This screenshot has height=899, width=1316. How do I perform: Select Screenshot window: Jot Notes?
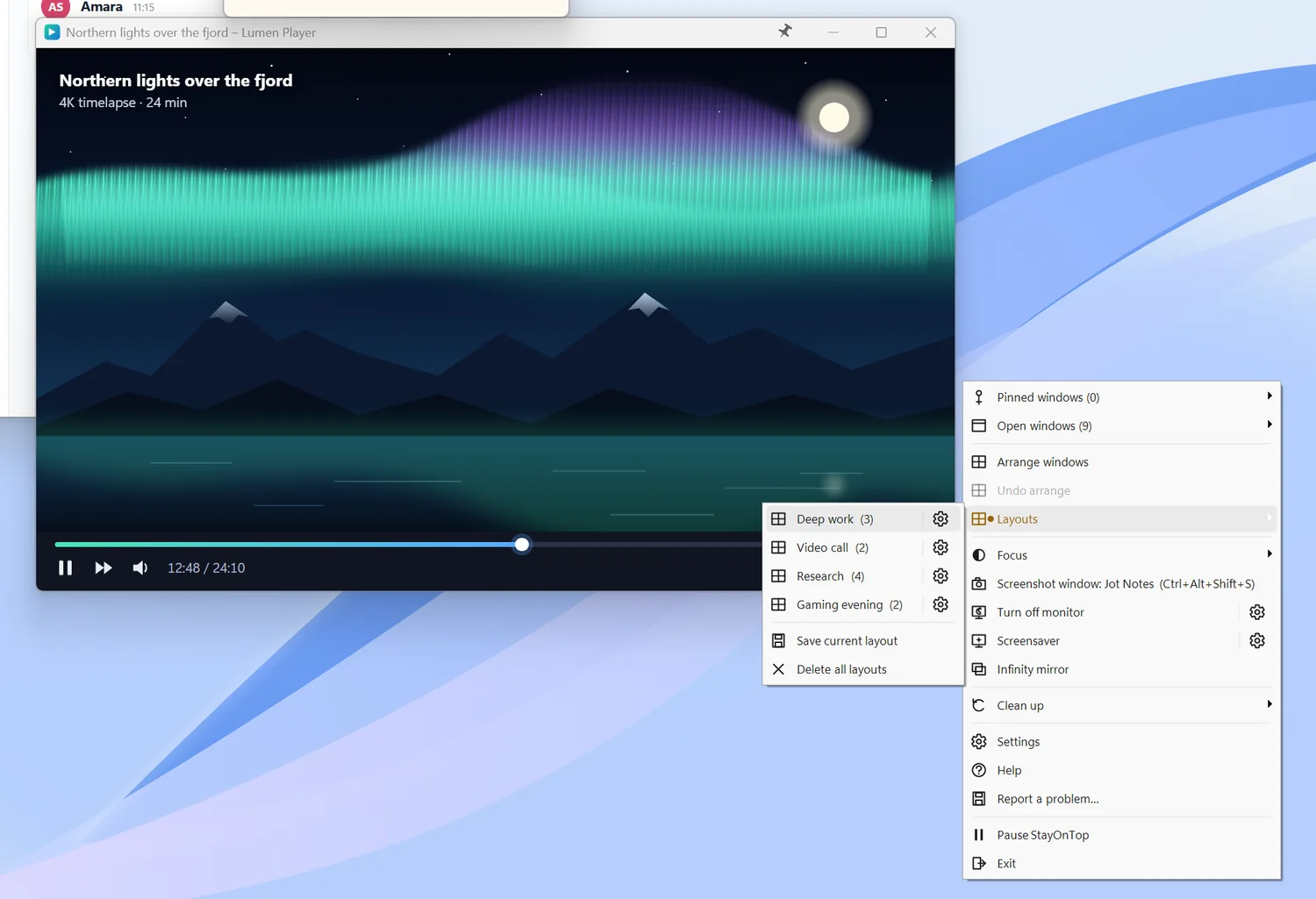click(x=1121, y=583)
